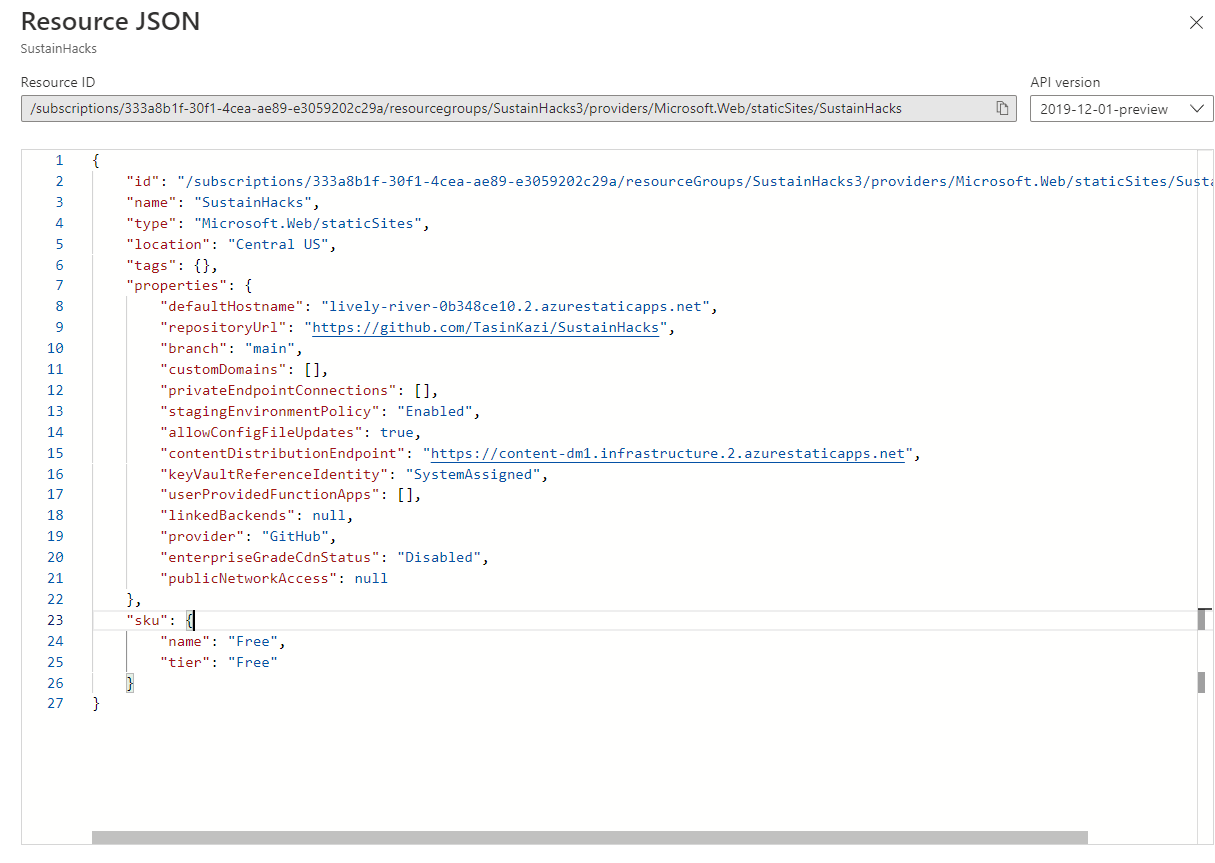This screenshot has height=863, width=1215.
Task: Click the closing bracket on line 26
Action: tap(130, 683)
